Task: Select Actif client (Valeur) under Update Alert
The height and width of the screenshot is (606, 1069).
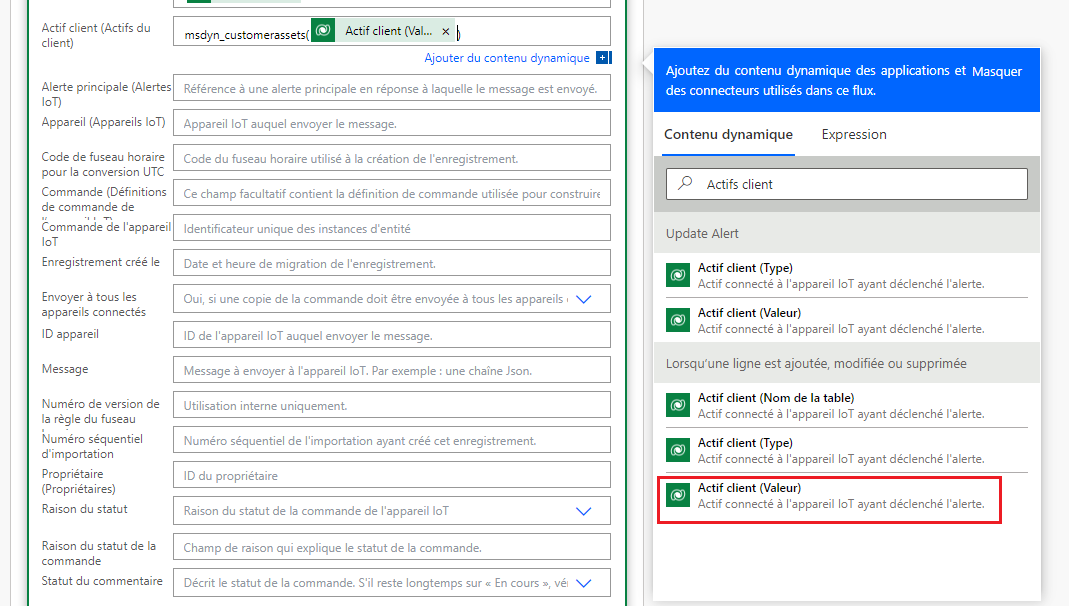Action: (x=846, y=320)
